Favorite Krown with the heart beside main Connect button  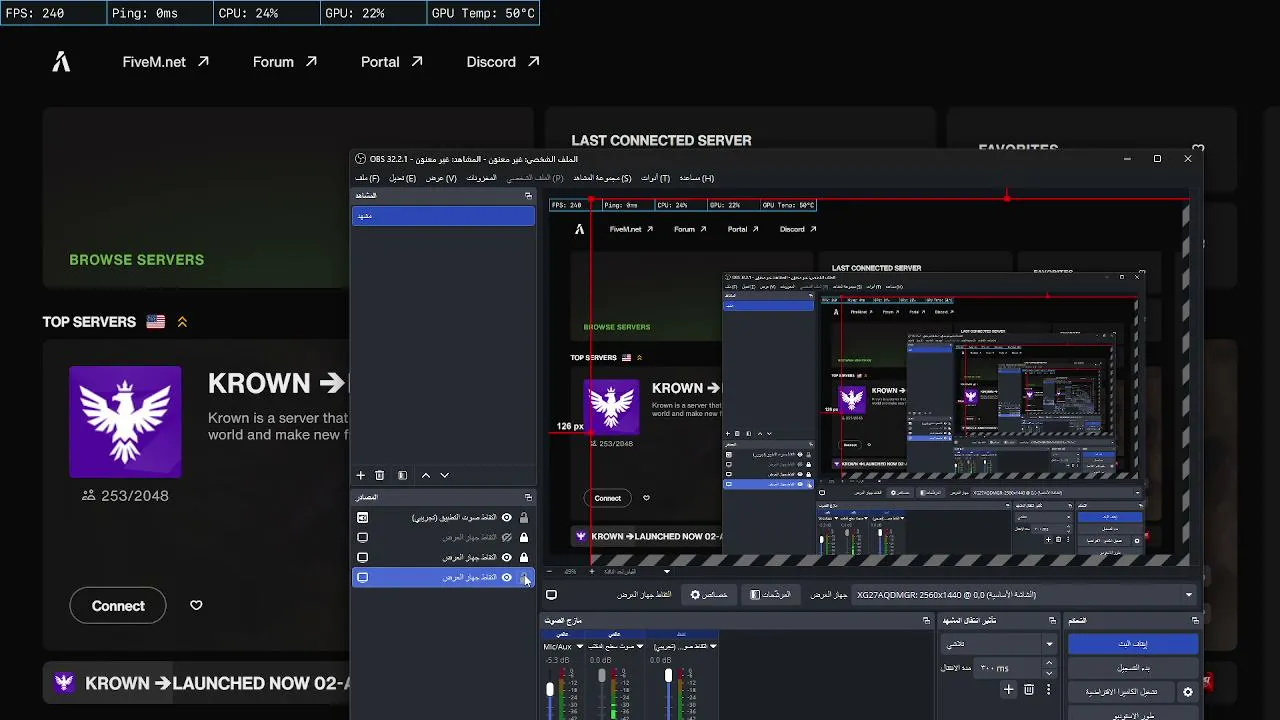(x=196, y=606)
